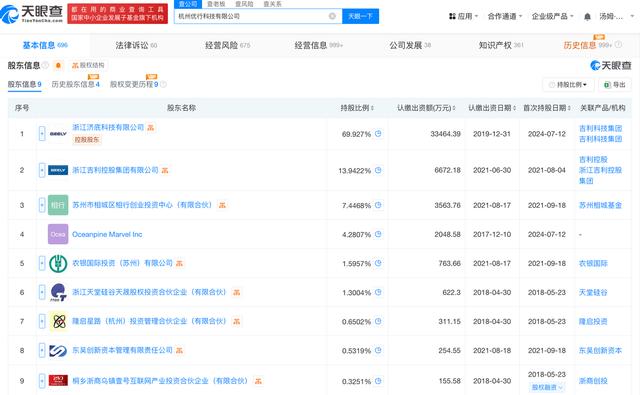This screenshot has width=640, height=395.
Task: Click the 天眼查 logo in the top left
Action: [x=32, y=14]
